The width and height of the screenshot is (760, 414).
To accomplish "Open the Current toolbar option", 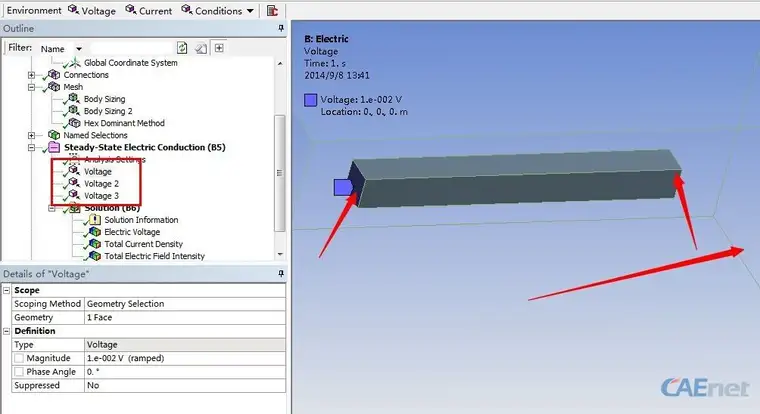I will click(x=149, y=10).
